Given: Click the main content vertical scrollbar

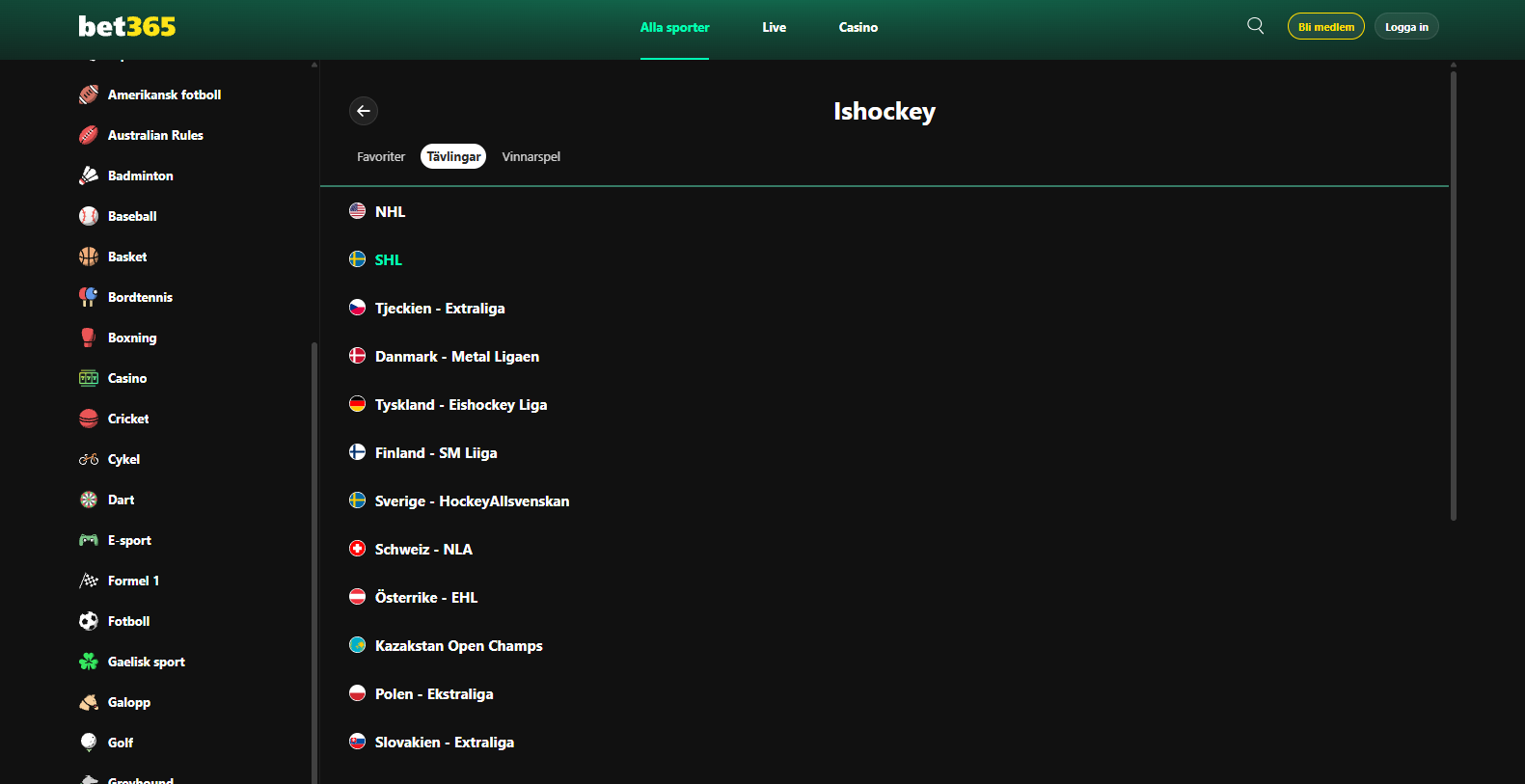Looking at the screenshot, I should [1454, 296].
